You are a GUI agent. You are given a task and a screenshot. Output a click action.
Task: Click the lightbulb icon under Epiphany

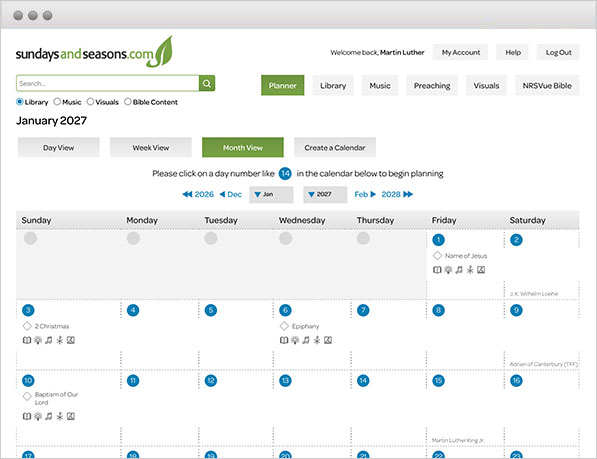click(x=295, y=340)
